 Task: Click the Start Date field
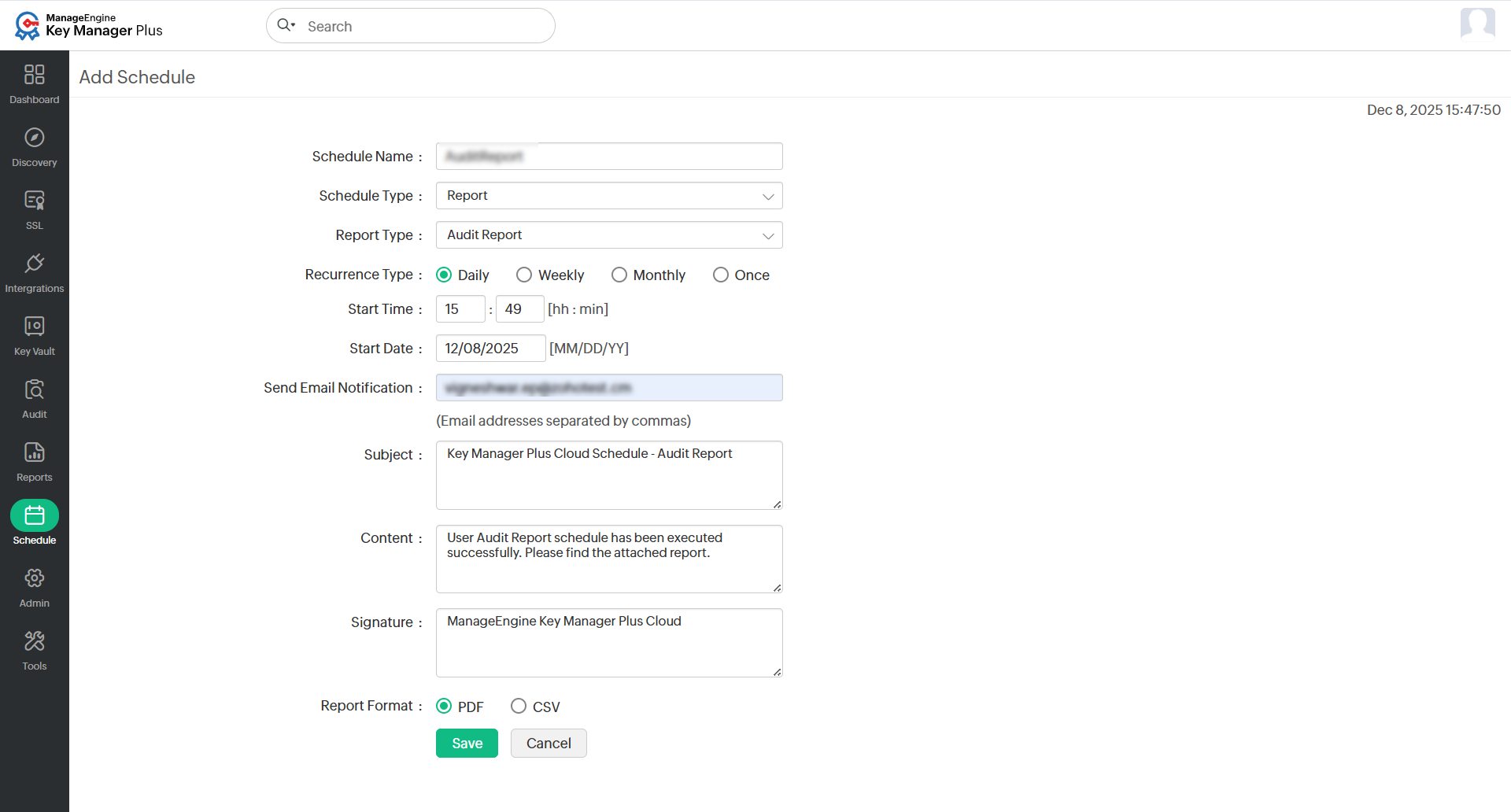tap(491, 349)
